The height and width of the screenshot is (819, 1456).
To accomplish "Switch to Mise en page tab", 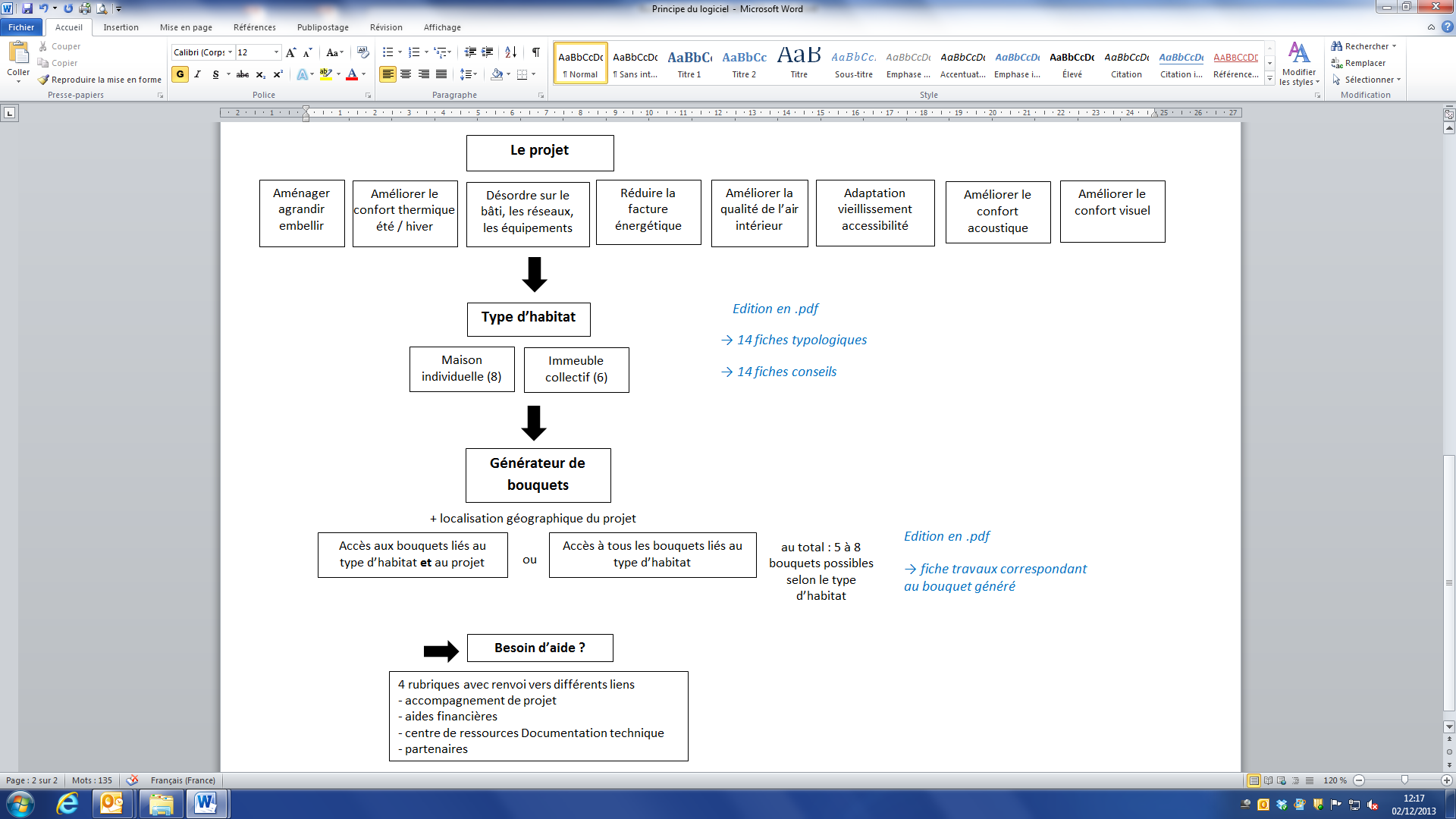I will click(186, 27).
